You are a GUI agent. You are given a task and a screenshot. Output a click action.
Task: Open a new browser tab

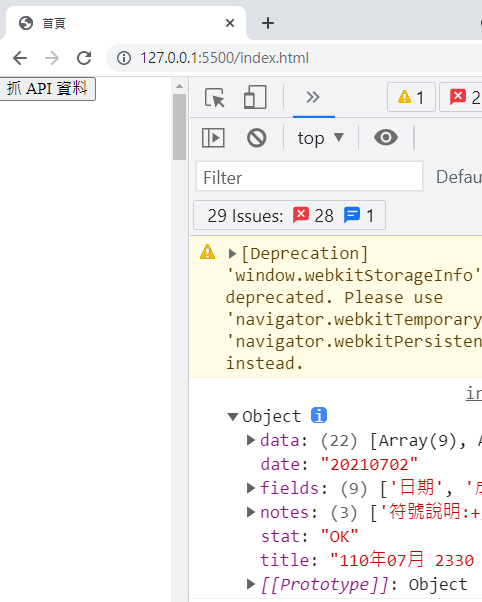(x=268, y=23)
